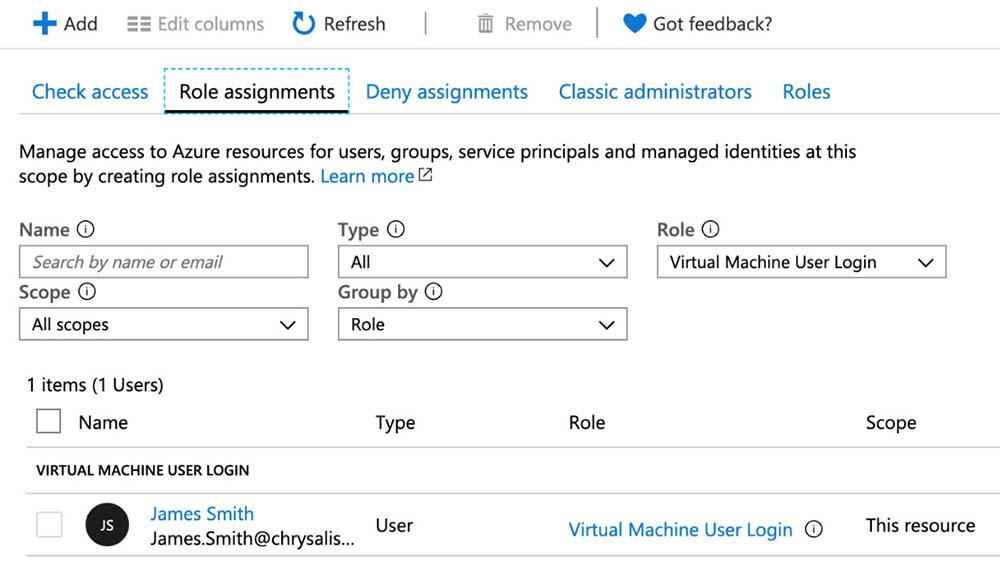This screenshot has width=1000, height=584.
Task: Click the heart icon beside Got feedback
Action: 634,24
